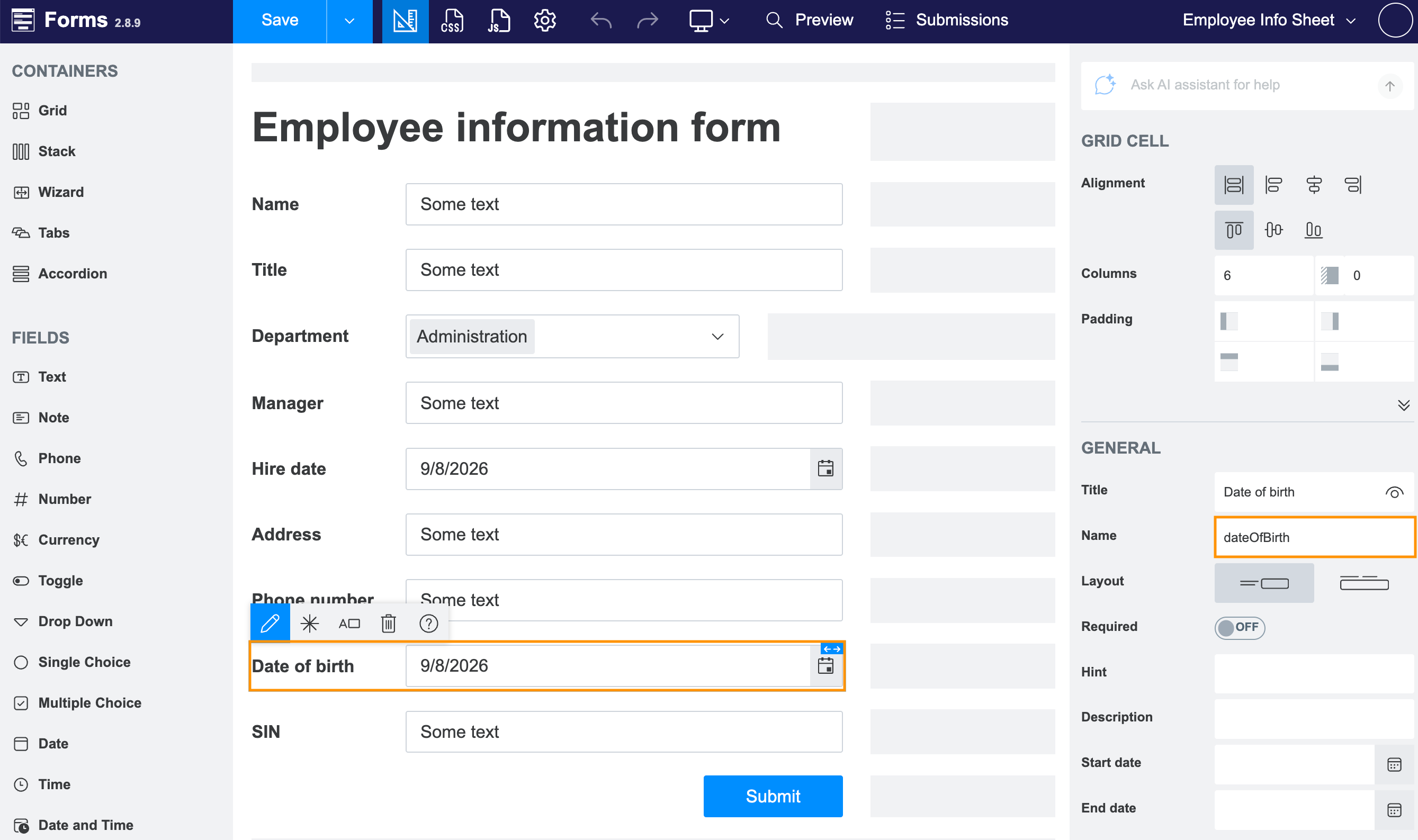
Task: Click the asterisk required icon on field toolbar
Action: click(310, 623)
